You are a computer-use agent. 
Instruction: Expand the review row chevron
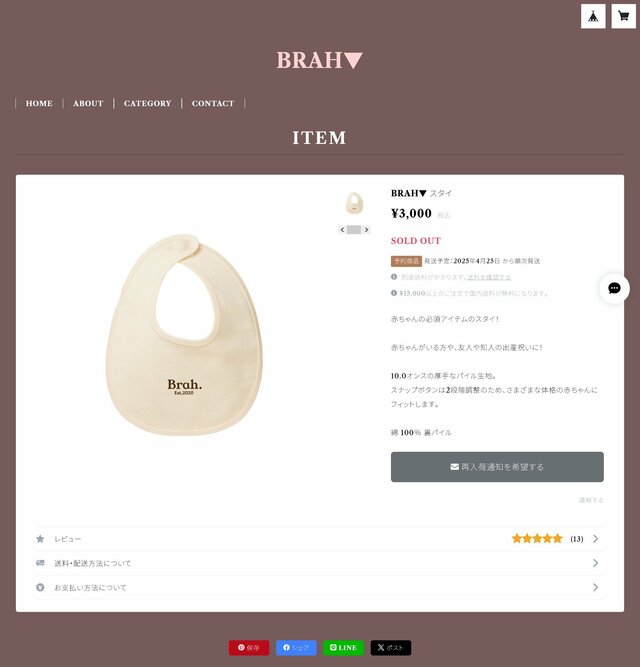point(595,539)
